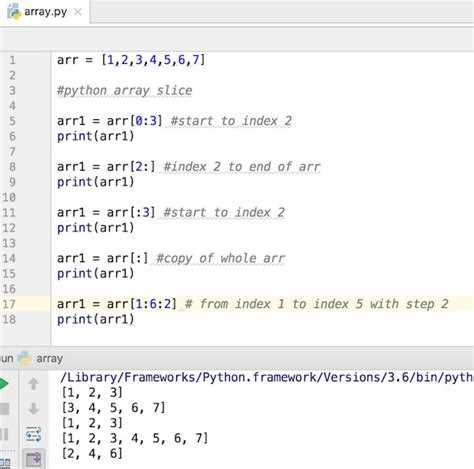This screenshot has width=474, height=469.
Task: Click line number 17 in the gutter
Action: point(9,304)
